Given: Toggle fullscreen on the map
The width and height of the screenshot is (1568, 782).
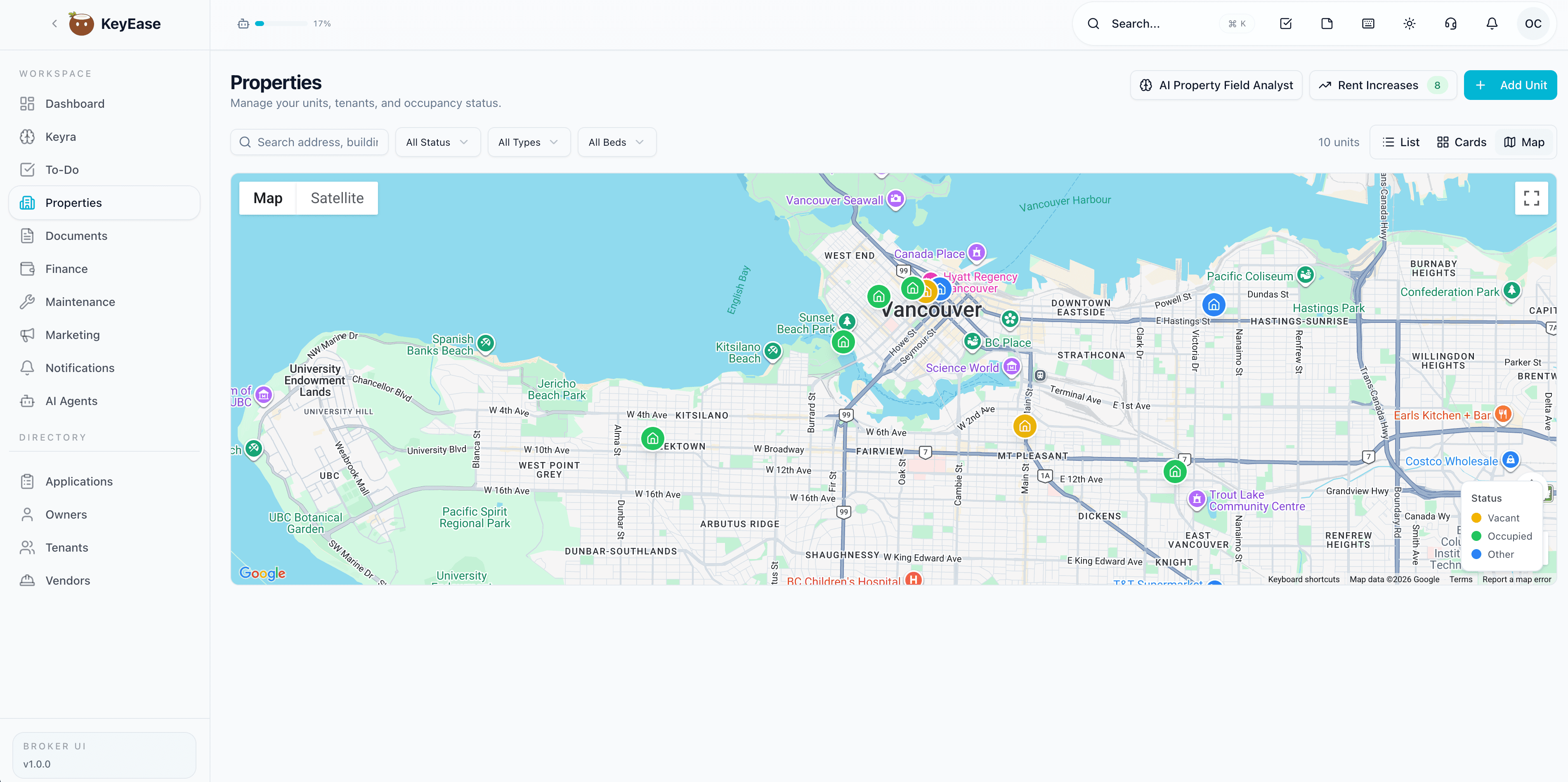Looking at the screenshot, I should coord(1531,198).
